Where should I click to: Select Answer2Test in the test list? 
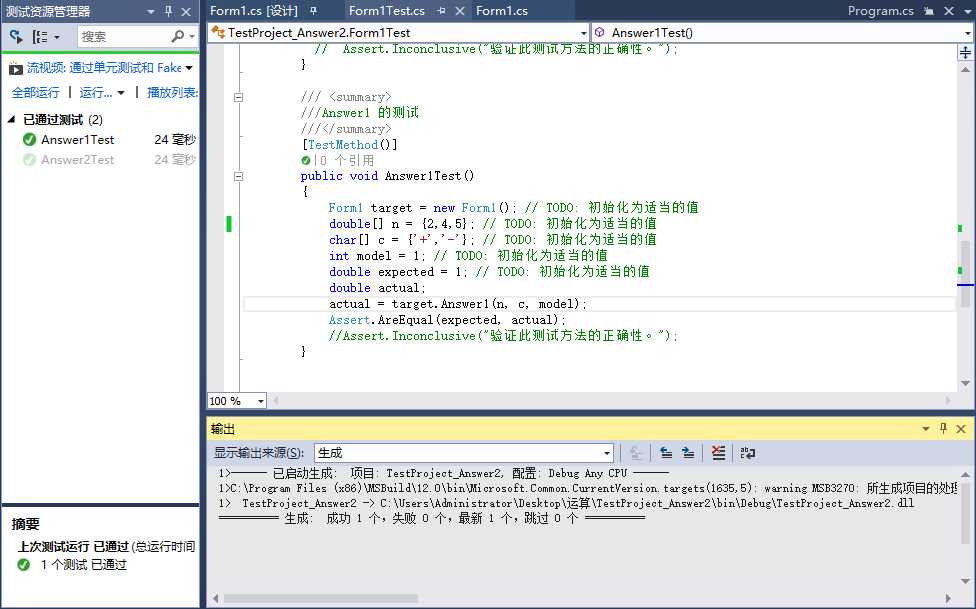pyautogui.click(x=78, y=160)
